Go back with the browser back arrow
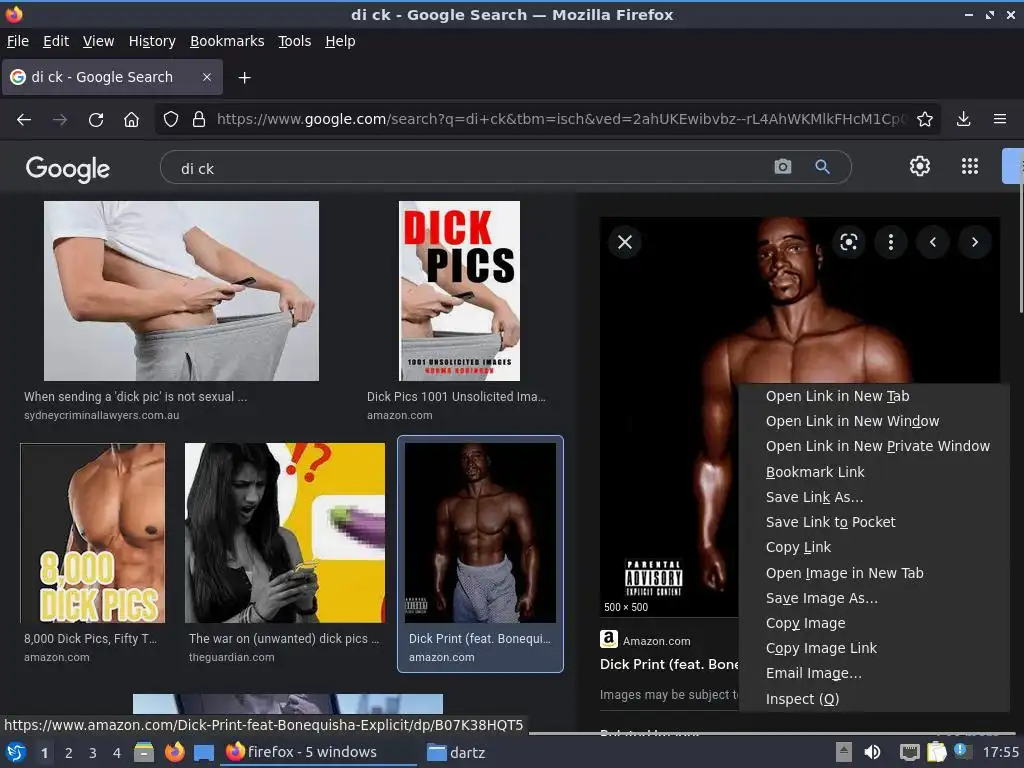The height and width of the screenshot is (768, 1024). 24,120
